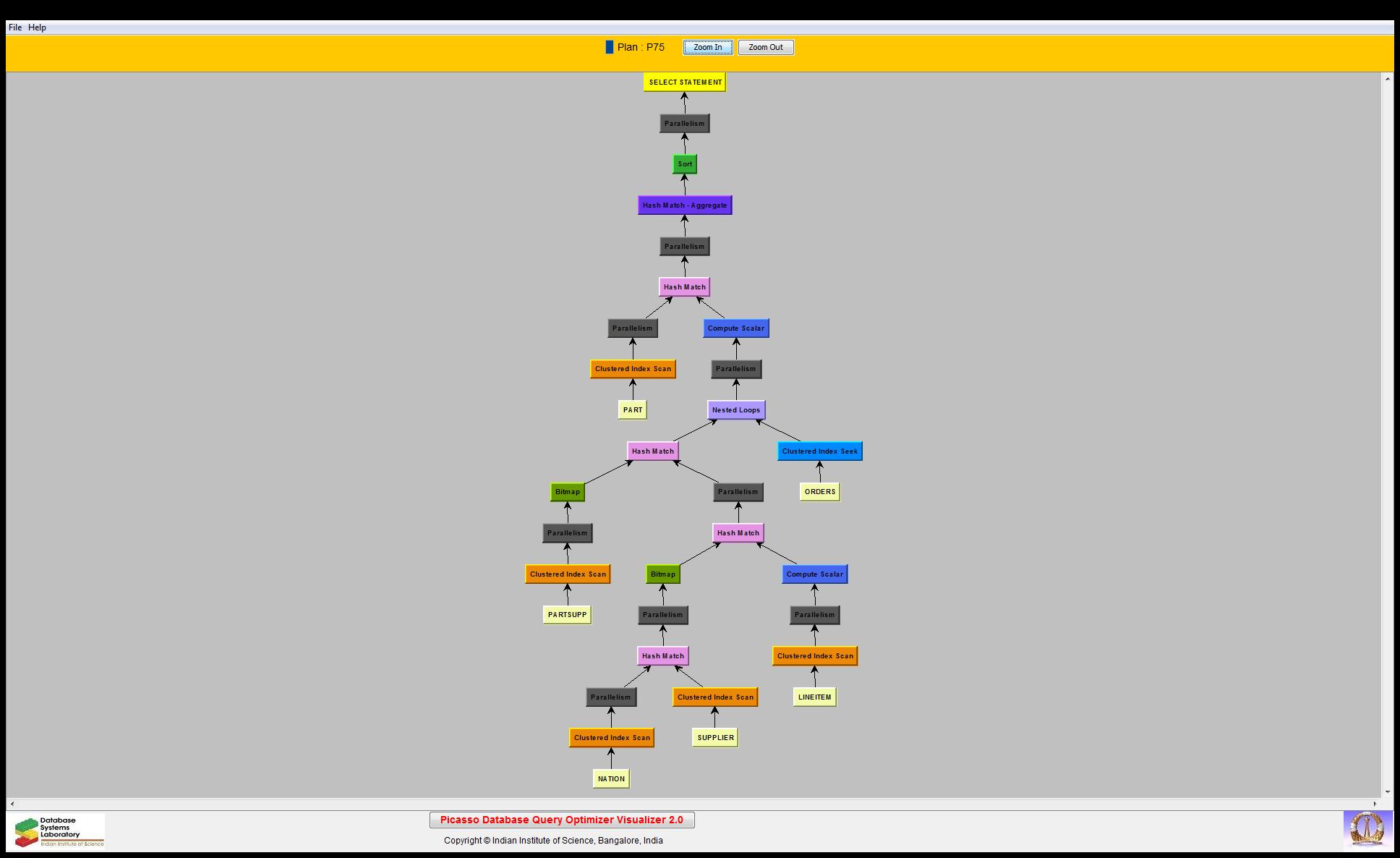Click the blue Plan P75 color swatch

tap(609, 47)
